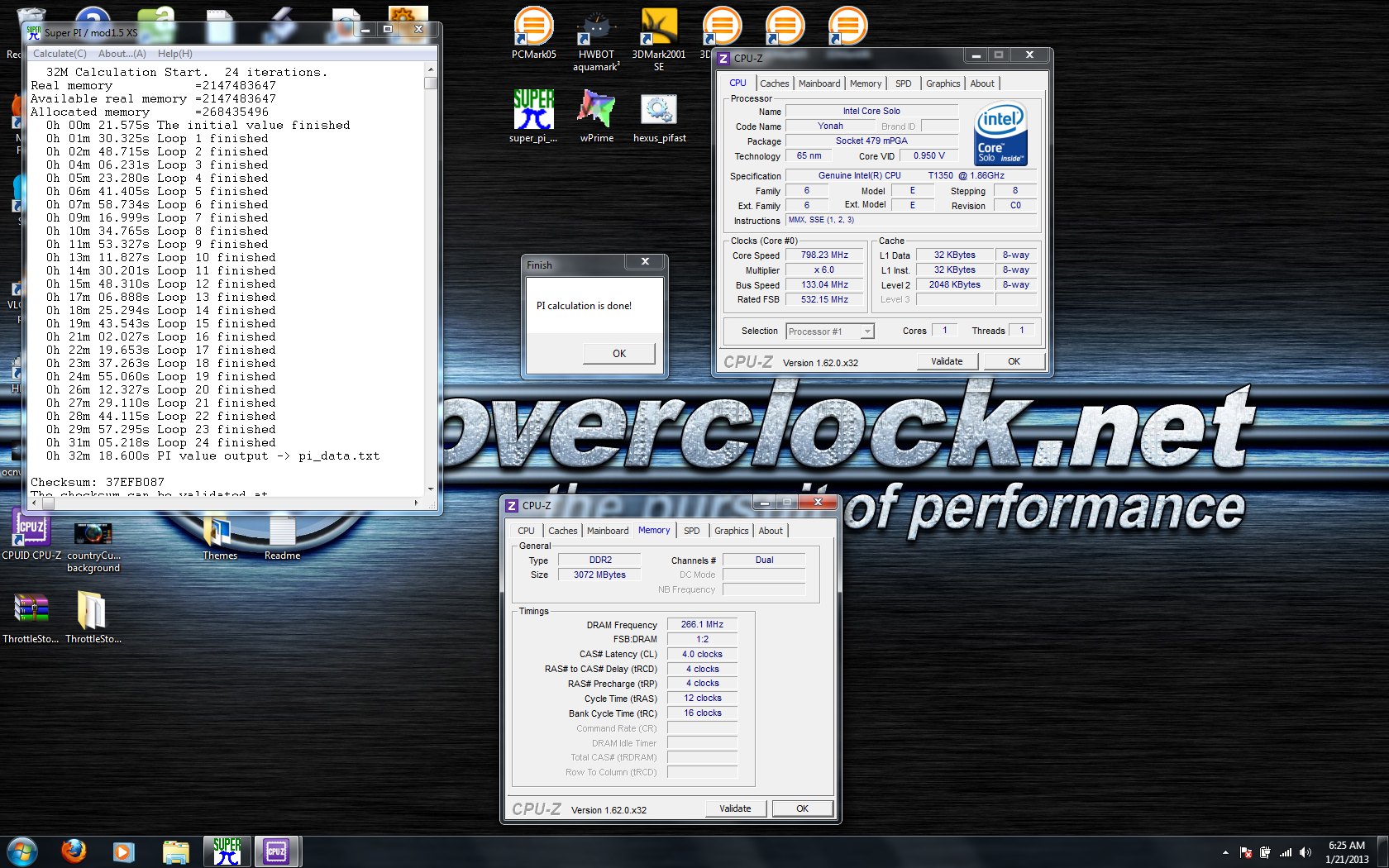
Task: Open the ThrottleSto... folder icon
Action: point(93,618)
